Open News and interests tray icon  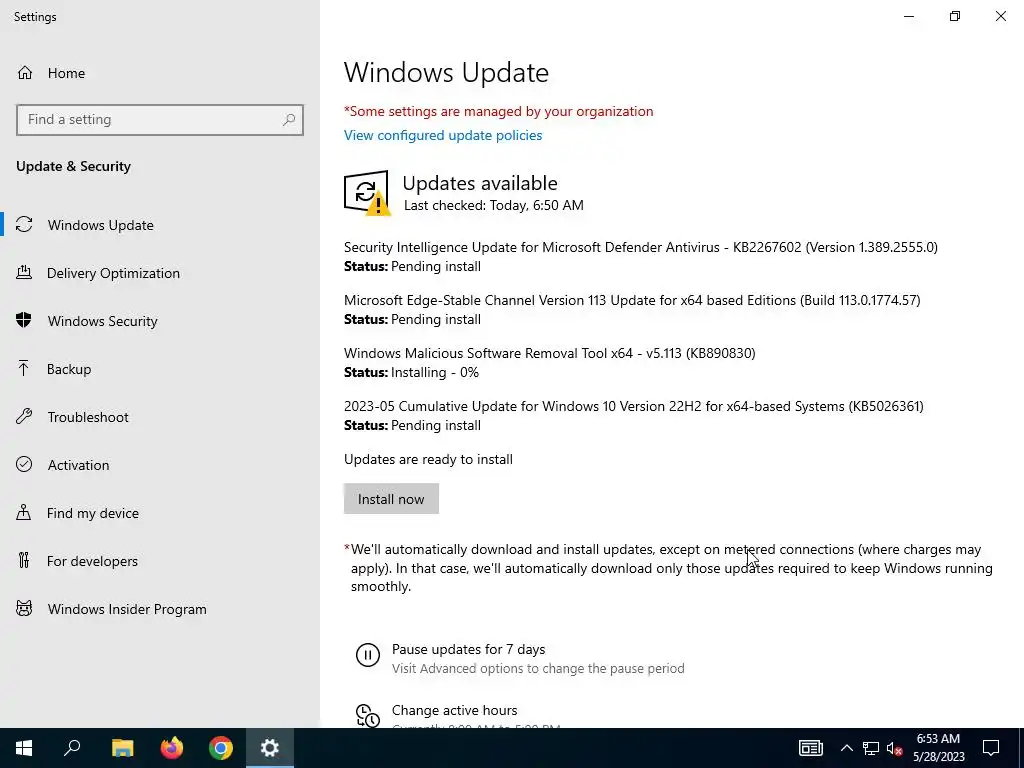810,748
